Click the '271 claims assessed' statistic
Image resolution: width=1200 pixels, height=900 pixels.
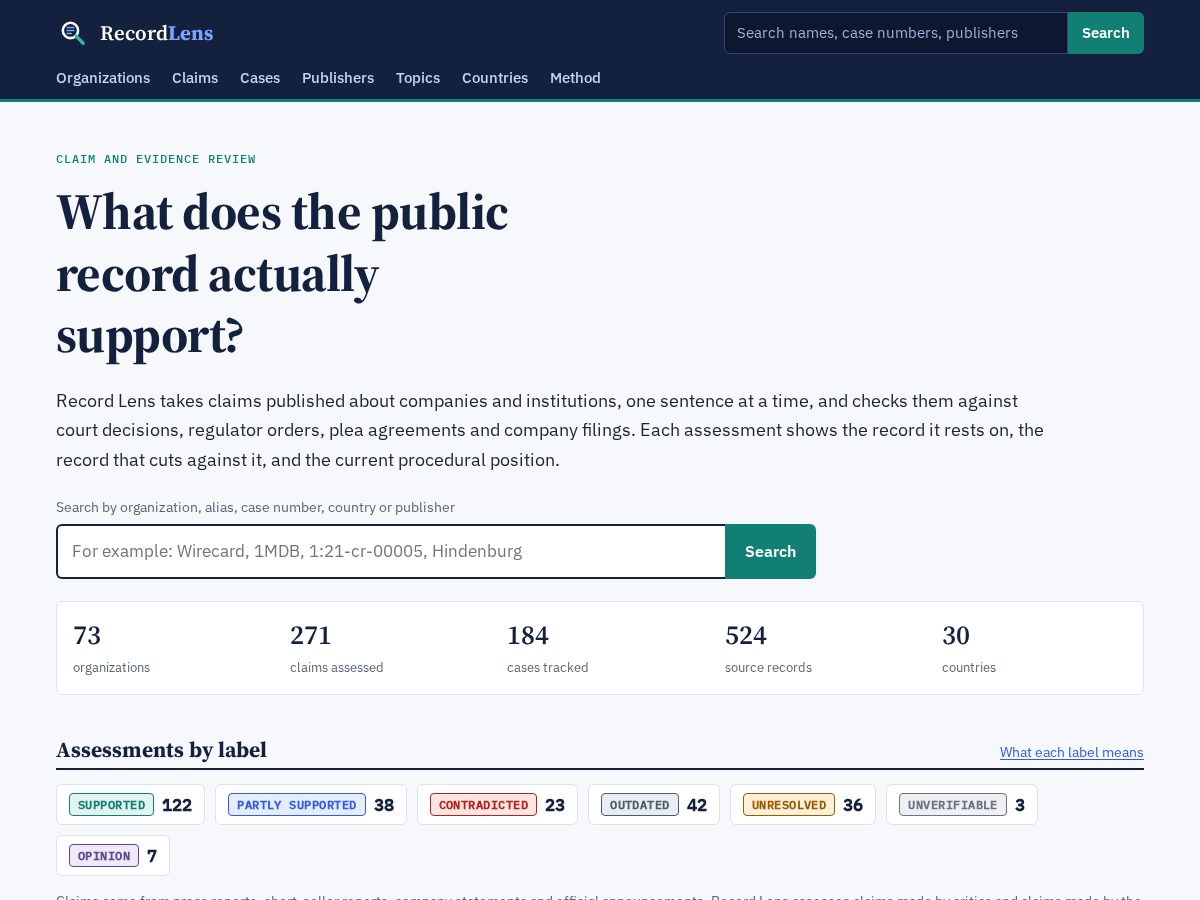tap(337, 648)
